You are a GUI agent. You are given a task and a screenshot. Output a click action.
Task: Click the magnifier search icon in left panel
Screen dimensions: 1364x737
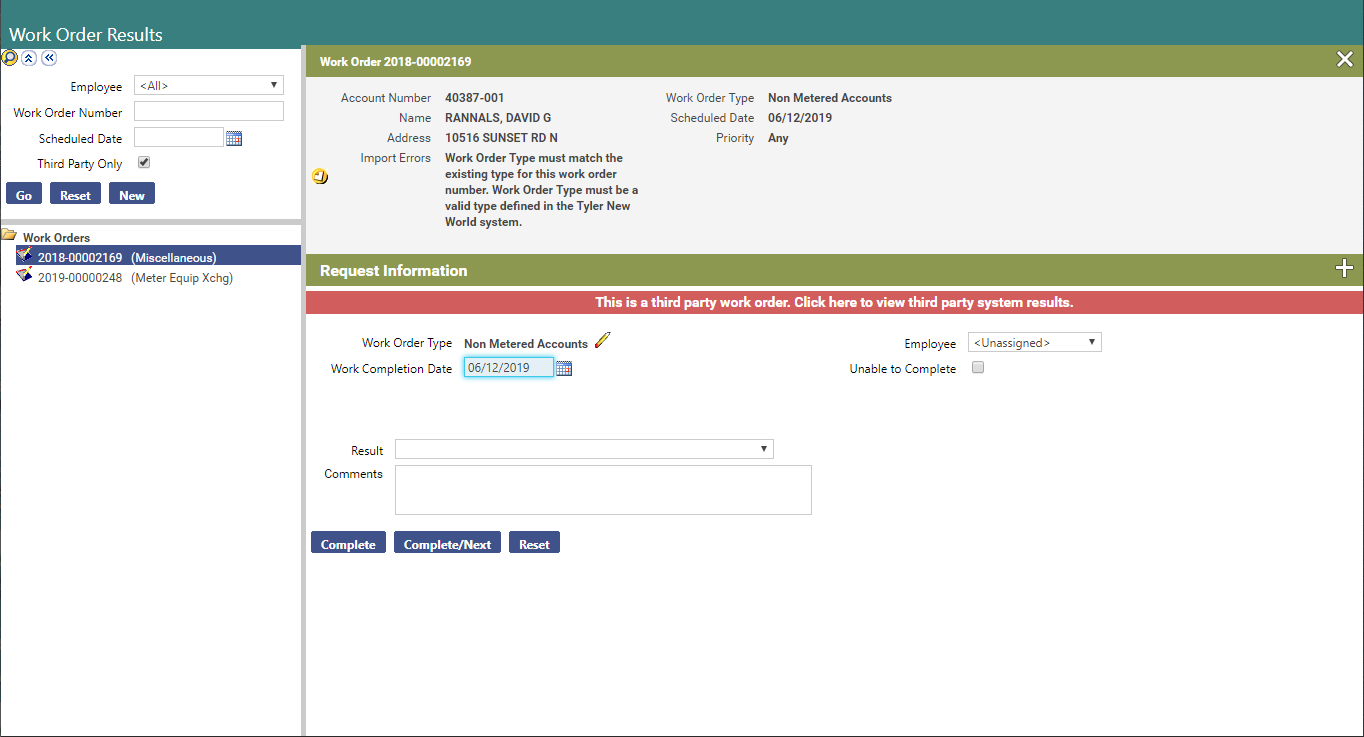click(x=10, y=58)
